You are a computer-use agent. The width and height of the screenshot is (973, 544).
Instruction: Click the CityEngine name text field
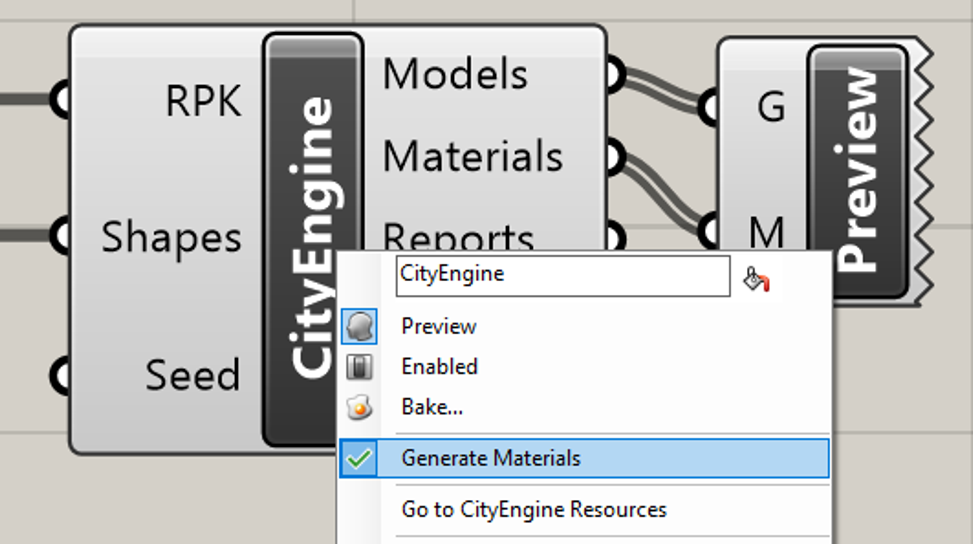coord(563,276)
